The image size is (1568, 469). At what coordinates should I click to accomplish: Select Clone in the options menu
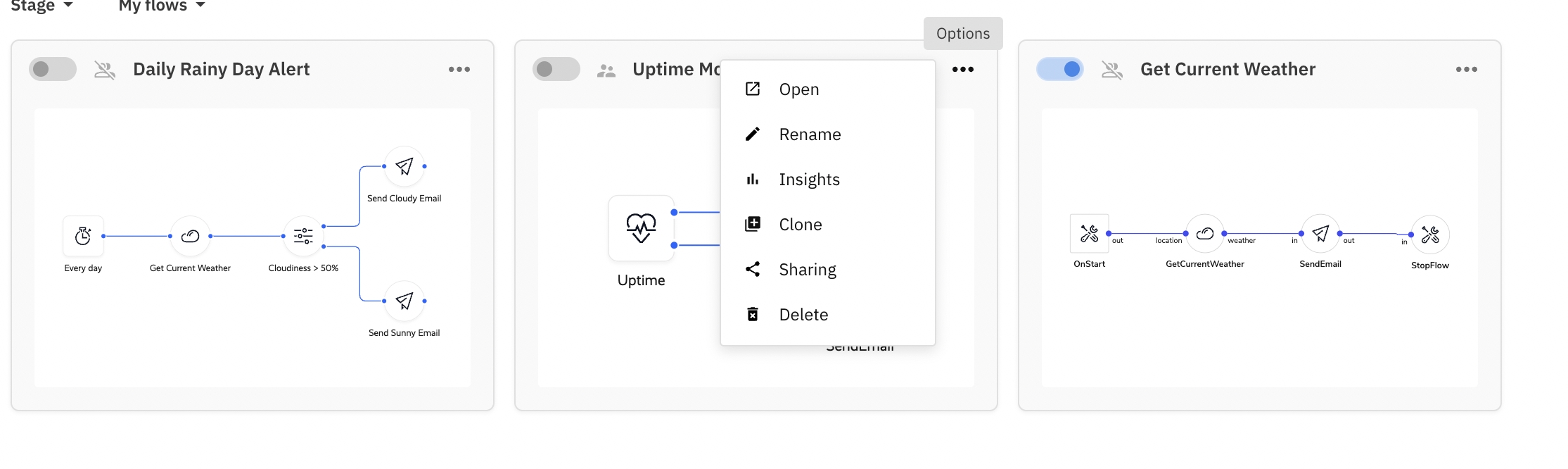click(x=800, y=225)
